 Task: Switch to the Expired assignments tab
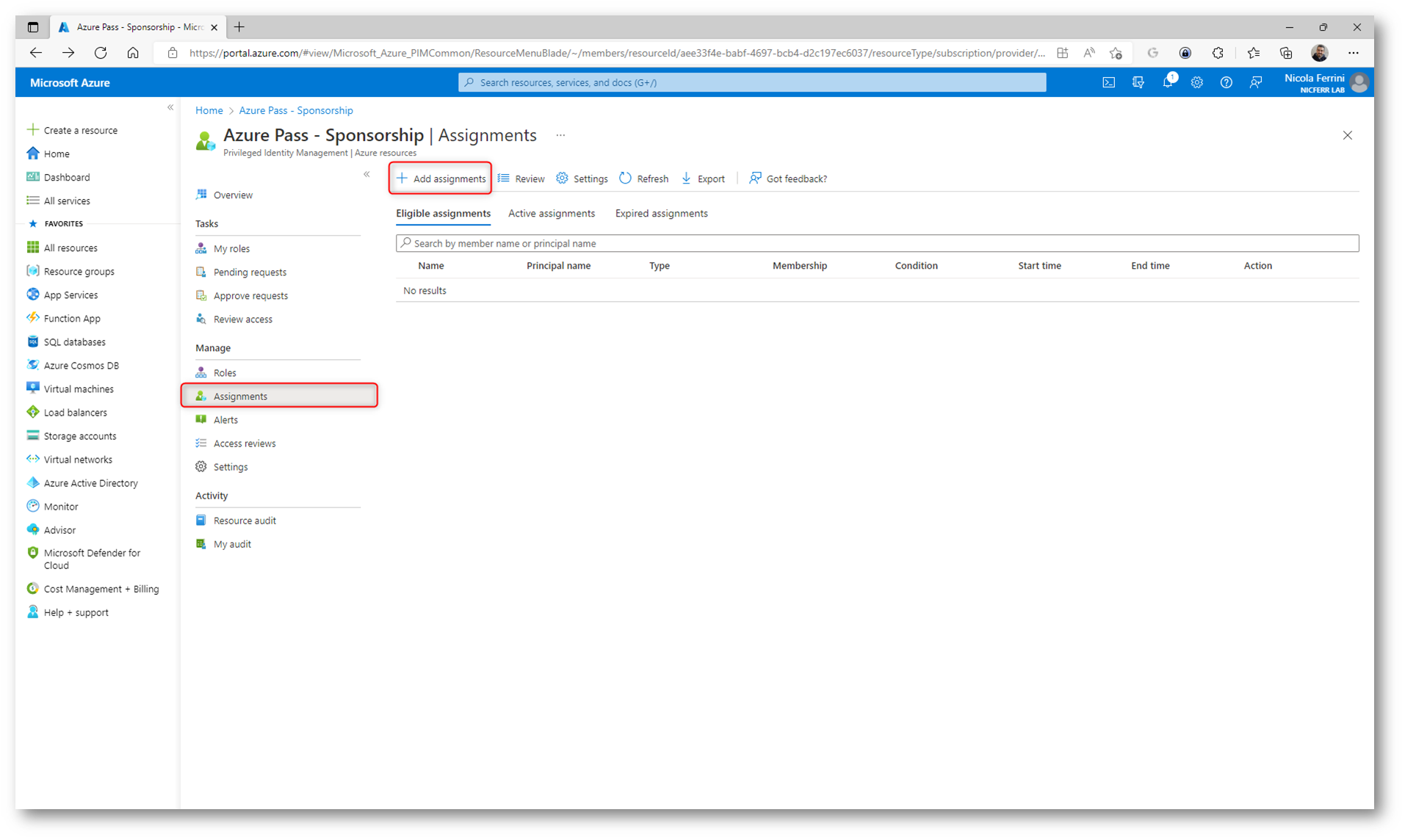[x=661, y=214]
